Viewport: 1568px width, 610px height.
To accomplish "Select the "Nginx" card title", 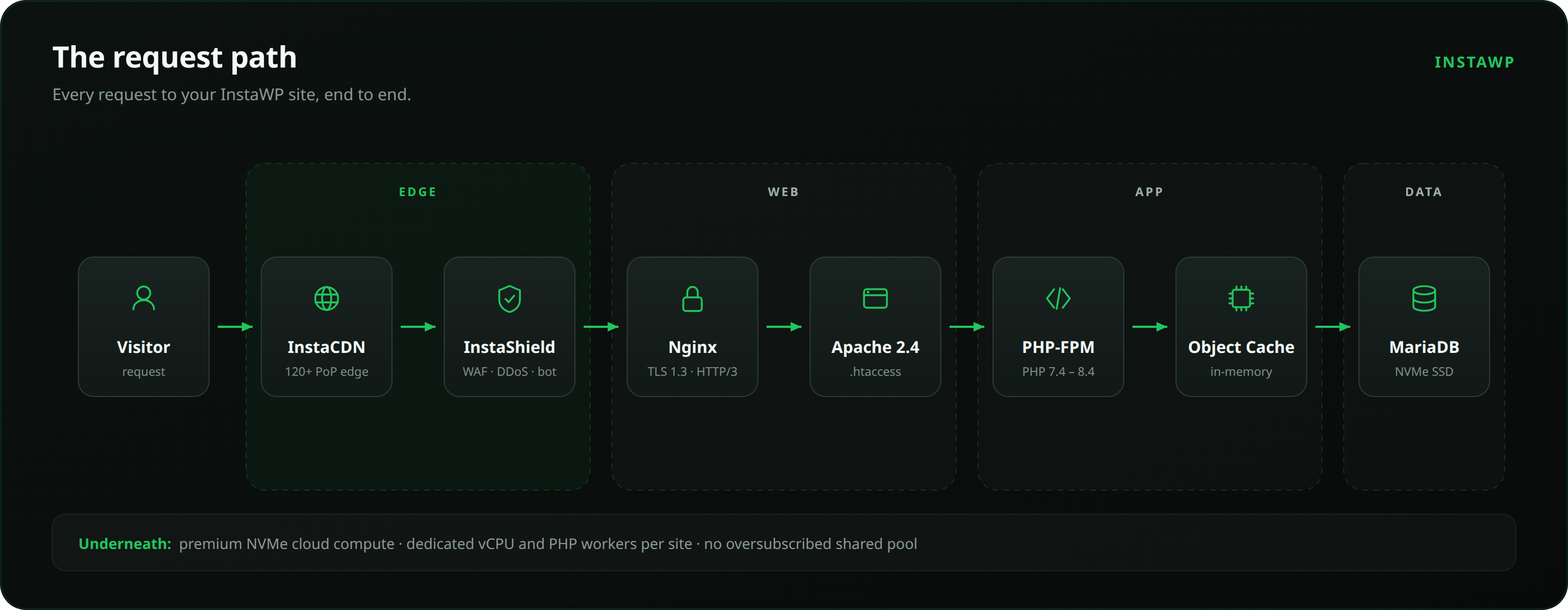I will click(x=692, y=347).
